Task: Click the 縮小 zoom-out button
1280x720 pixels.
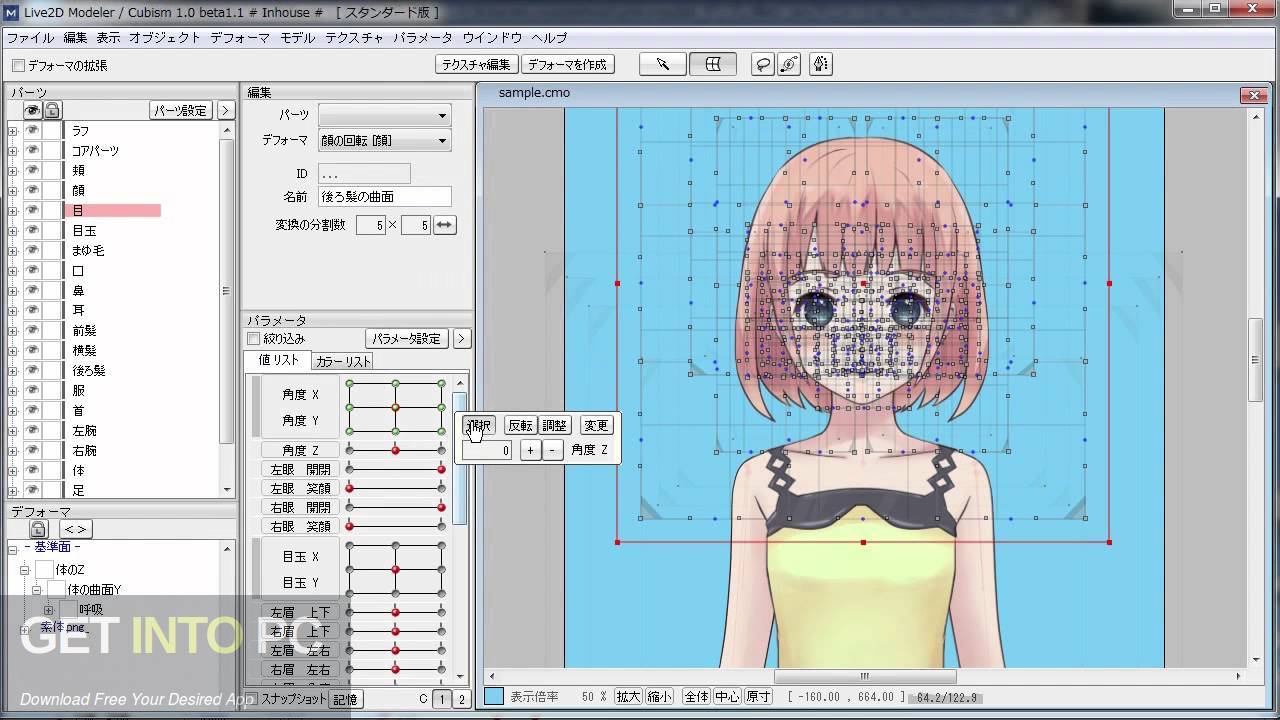Action: pyautogui.click(x=659, y=697)
